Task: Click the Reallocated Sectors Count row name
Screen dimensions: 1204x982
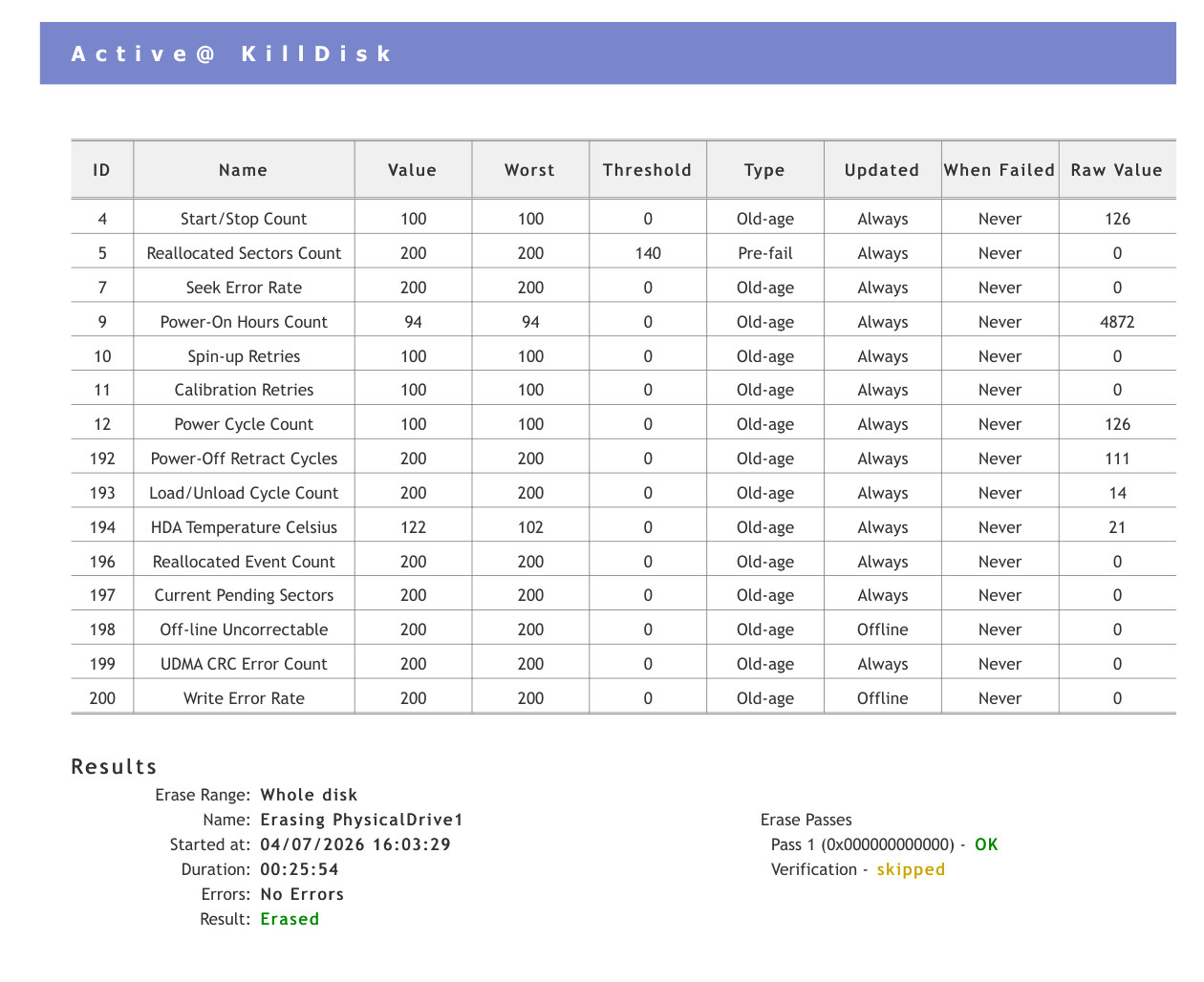Action: click(x=244, y=253)
